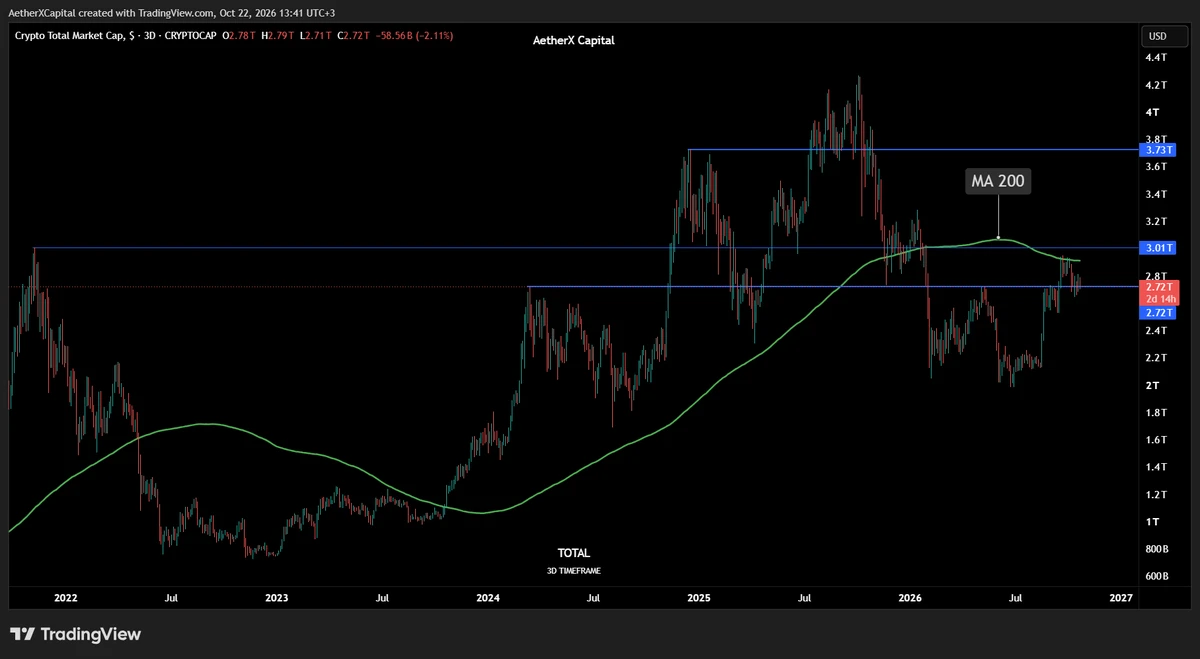Screen dimensions: 1200x659
Task: Click the 2027 label on time axis
Action: pyautogui.click(x=1121, y=598)
